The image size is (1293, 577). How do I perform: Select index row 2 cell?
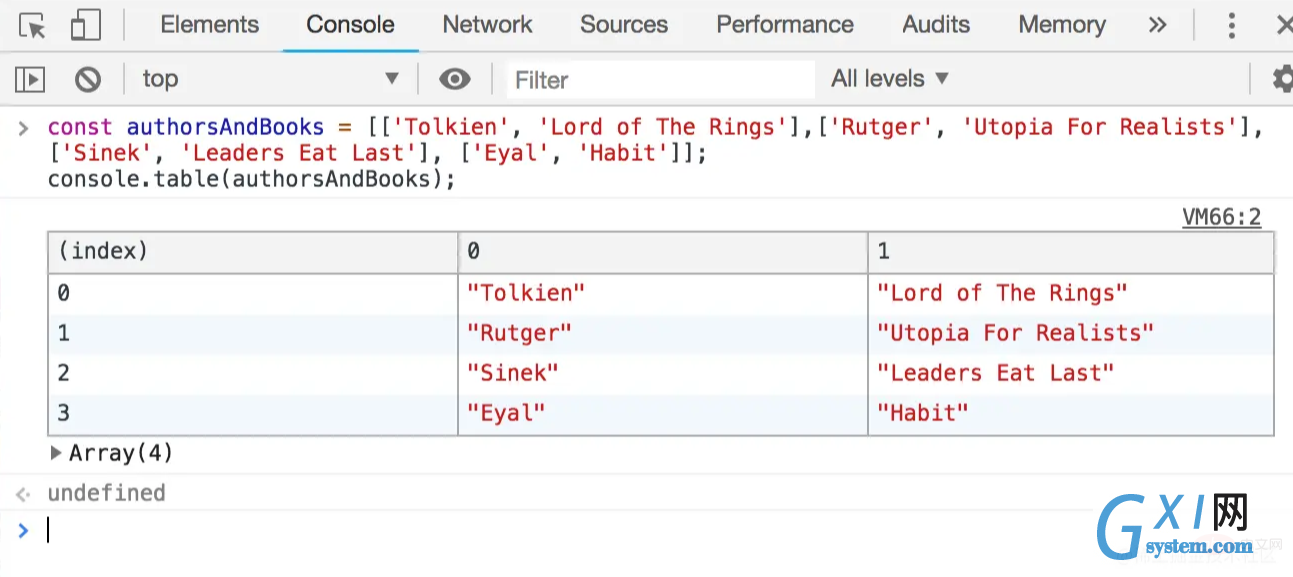(253, 373)
